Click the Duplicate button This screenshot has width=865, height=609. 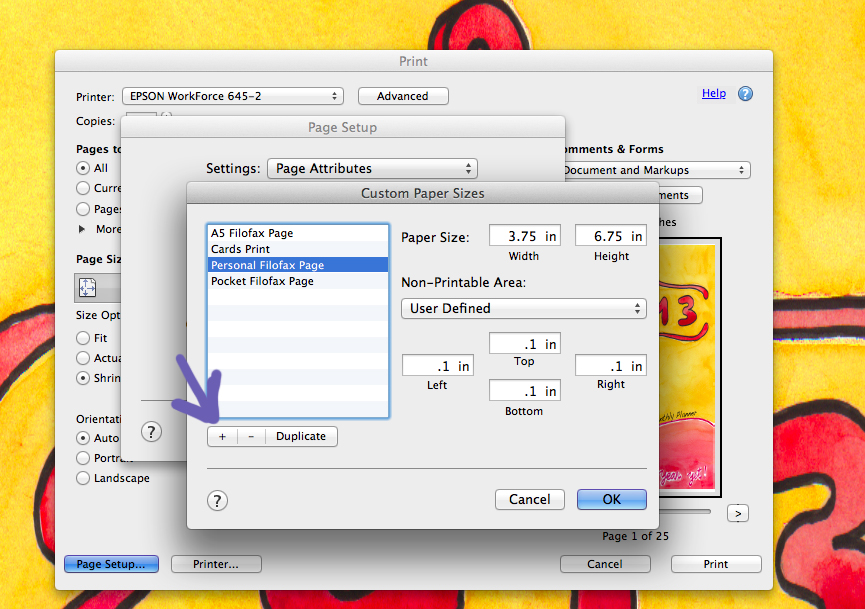(x=301, y=436)
